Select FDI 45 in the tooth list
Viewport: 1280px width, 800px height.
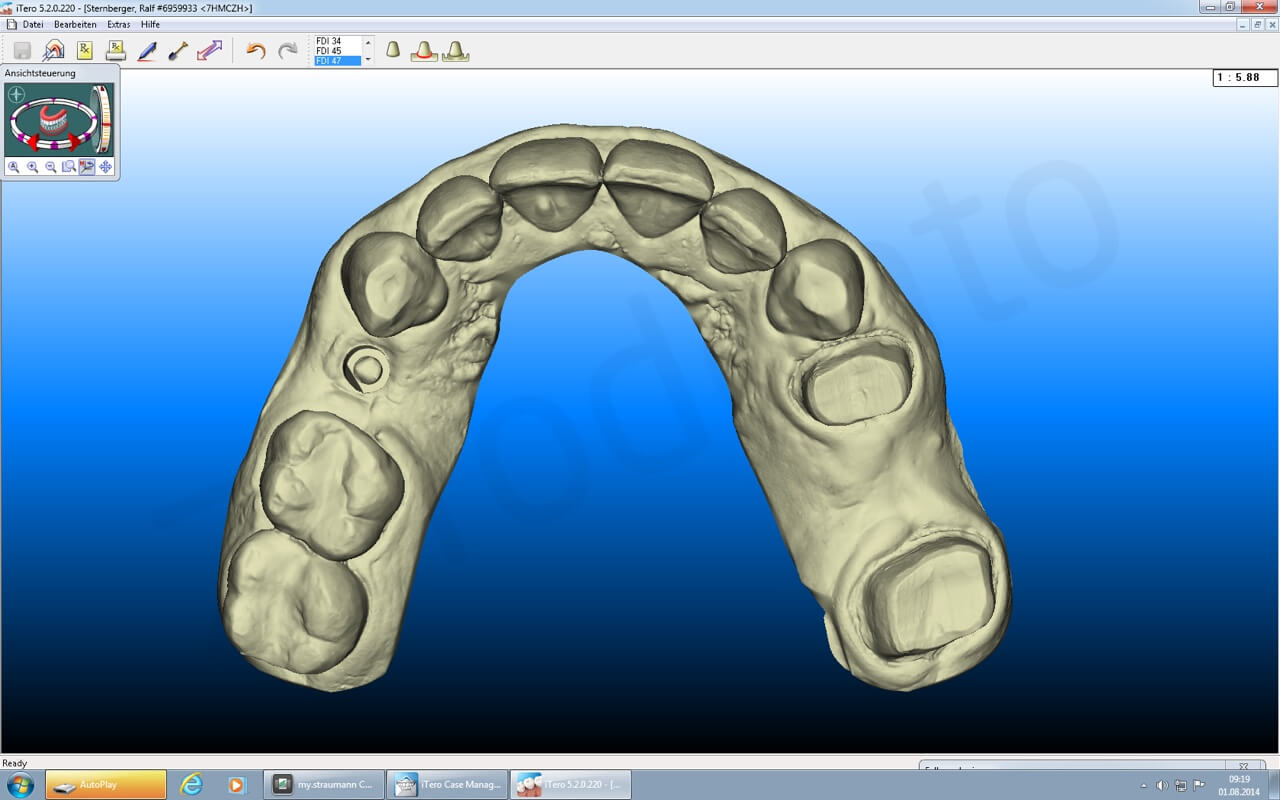coord(337,51)
